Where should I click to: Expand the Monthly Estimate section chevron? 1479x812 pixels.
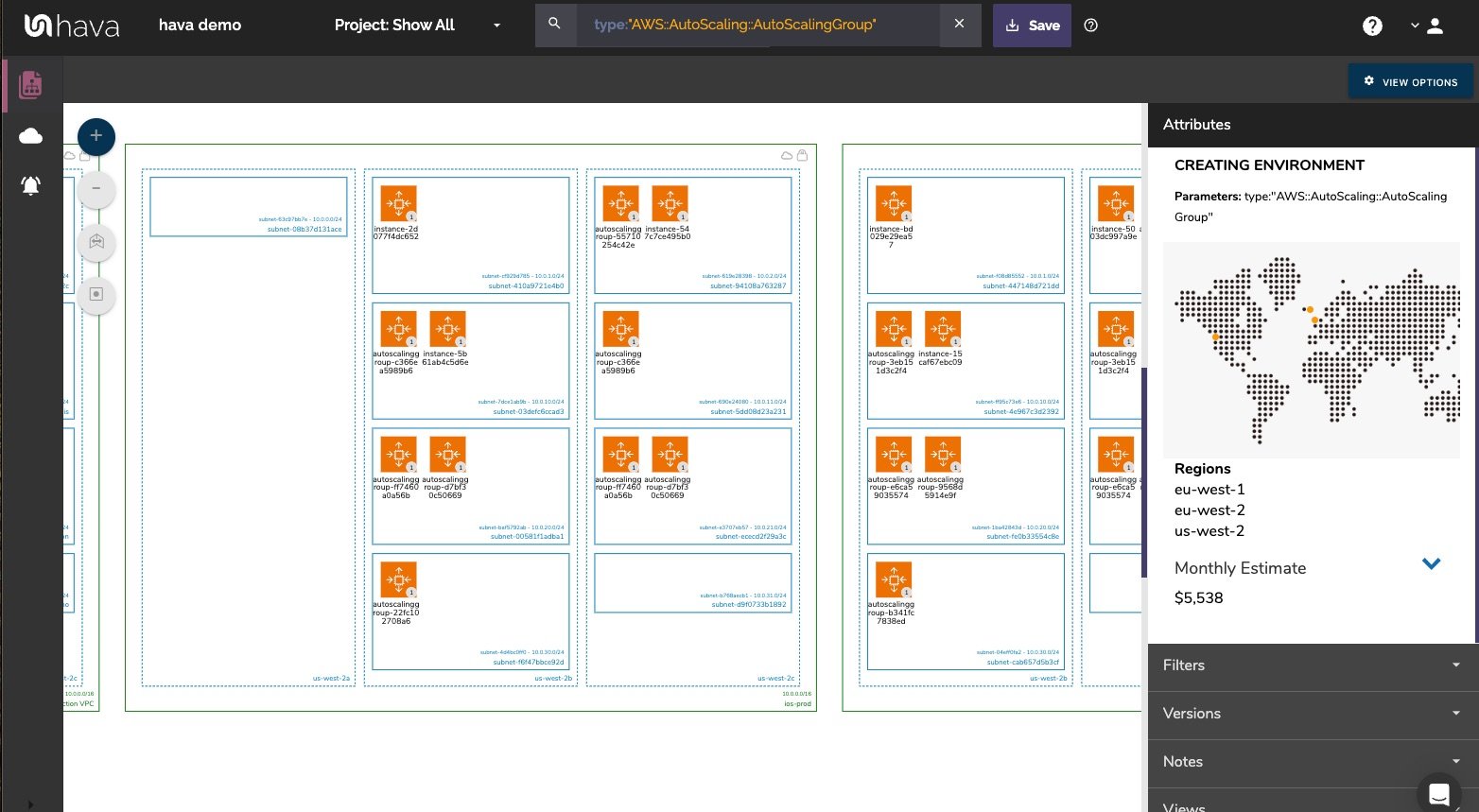tap(1432, 563)
